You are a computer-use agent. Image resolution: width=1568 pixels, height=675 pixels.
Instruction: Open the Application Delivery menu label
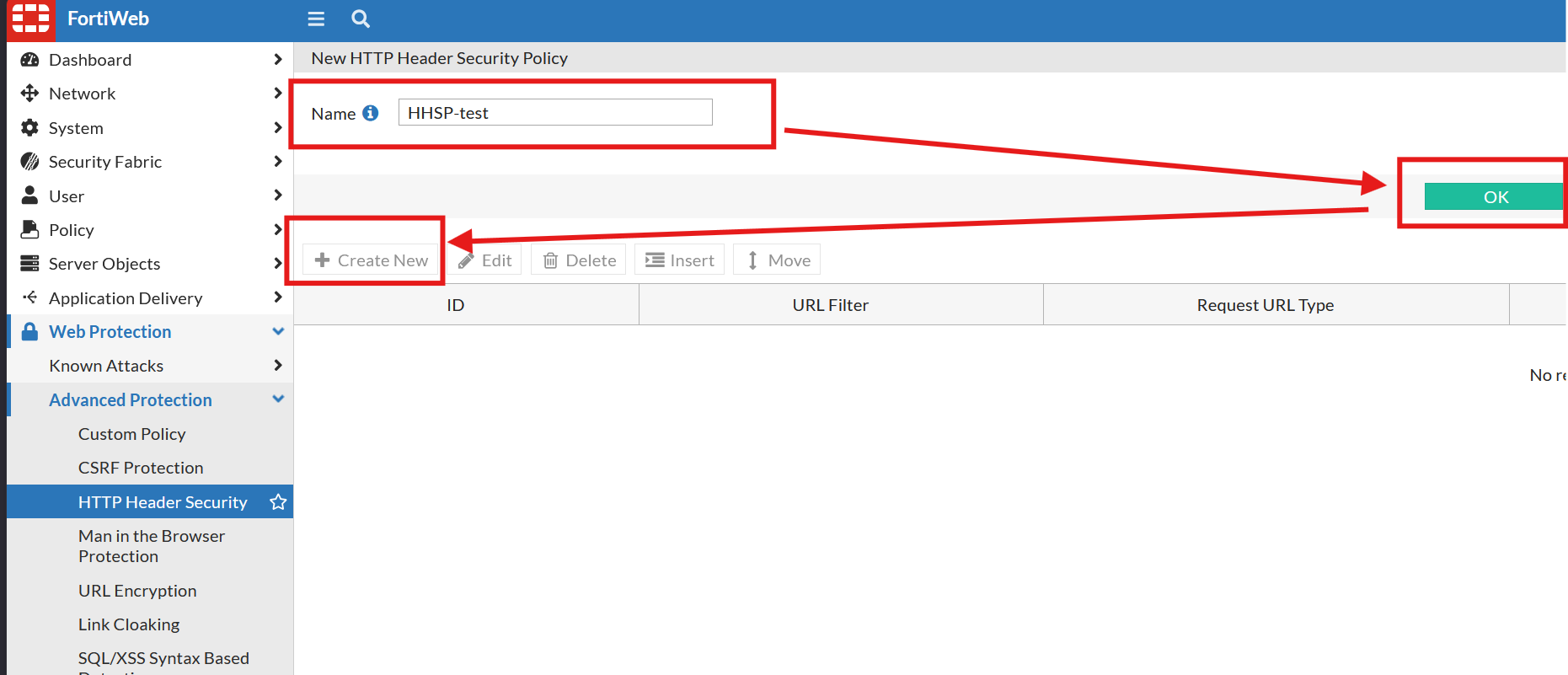click(x=126, y=298)
